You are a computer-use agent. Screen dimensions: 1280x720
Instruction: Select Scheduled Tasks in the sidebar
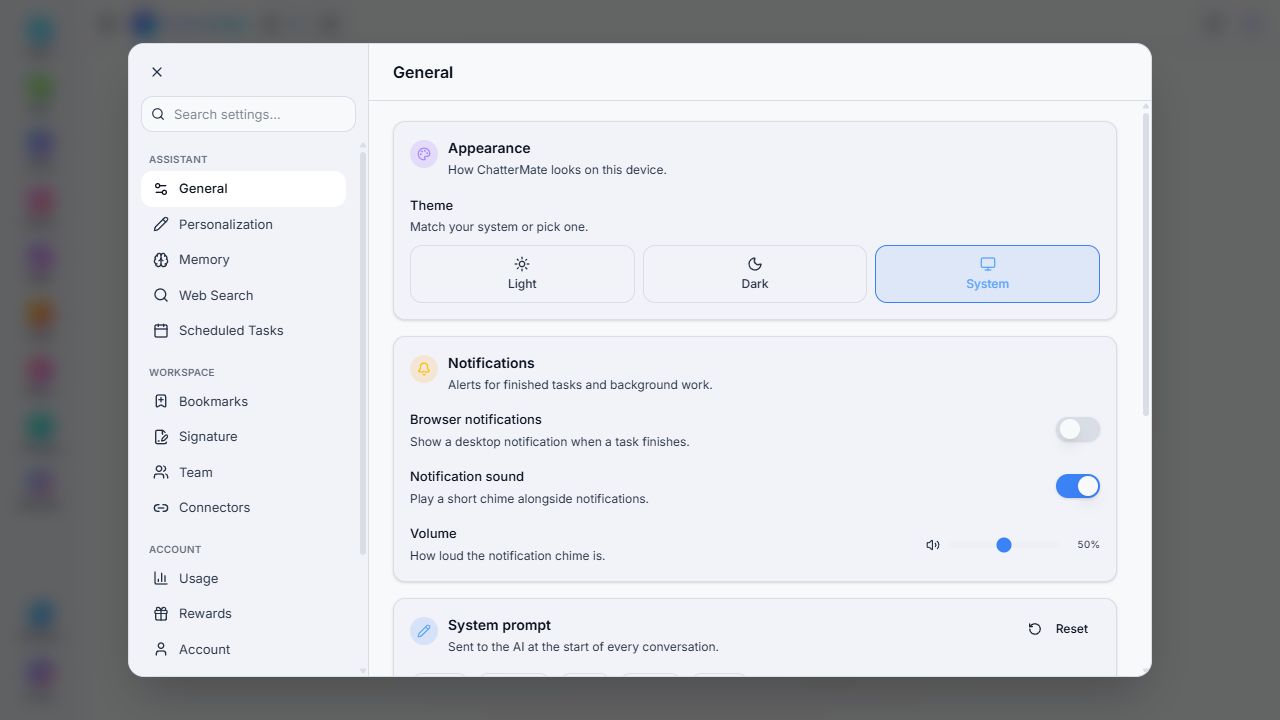[x=243, y=331]
